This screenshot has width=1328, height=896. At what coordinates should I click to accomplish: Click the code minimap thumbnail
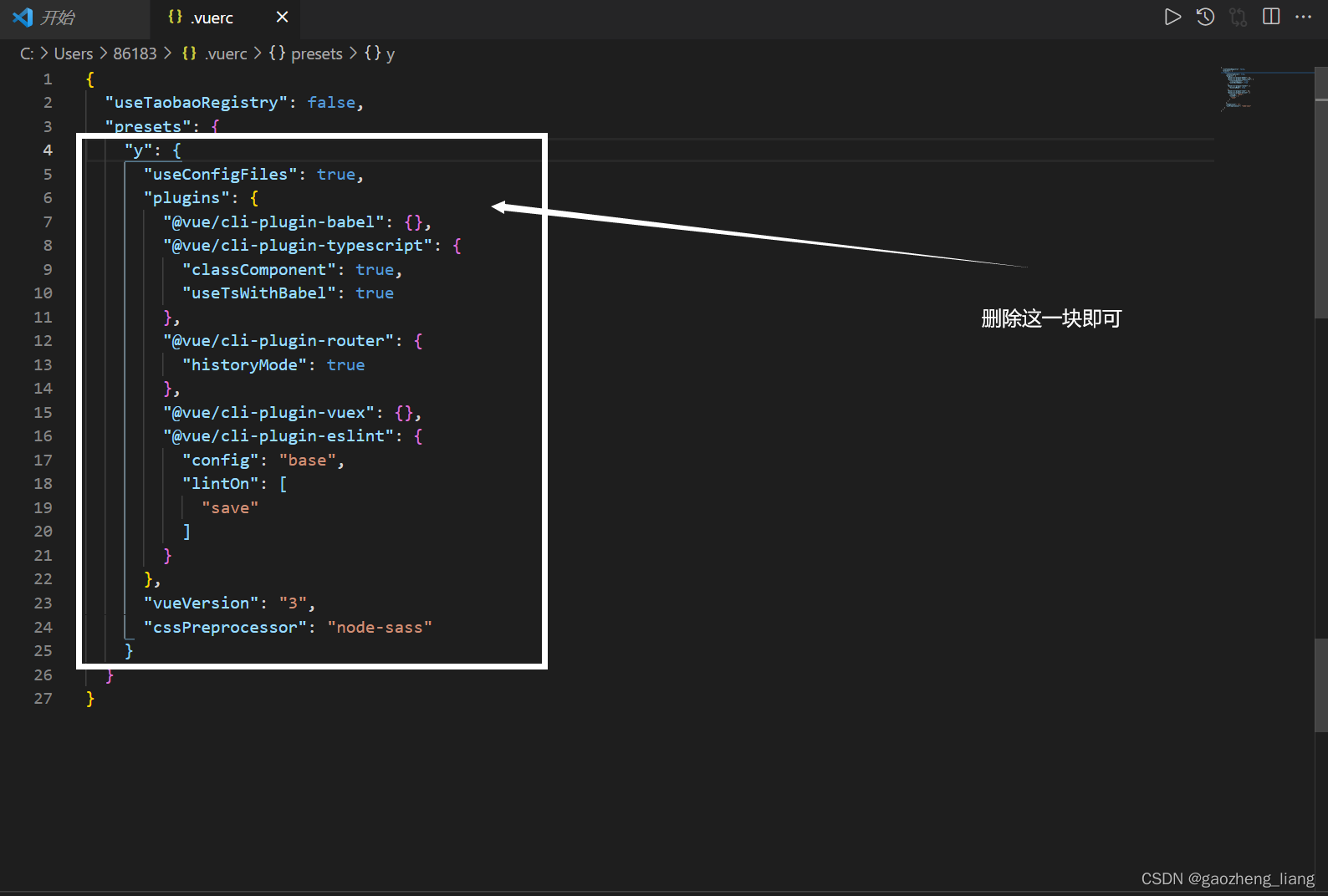1237,88
